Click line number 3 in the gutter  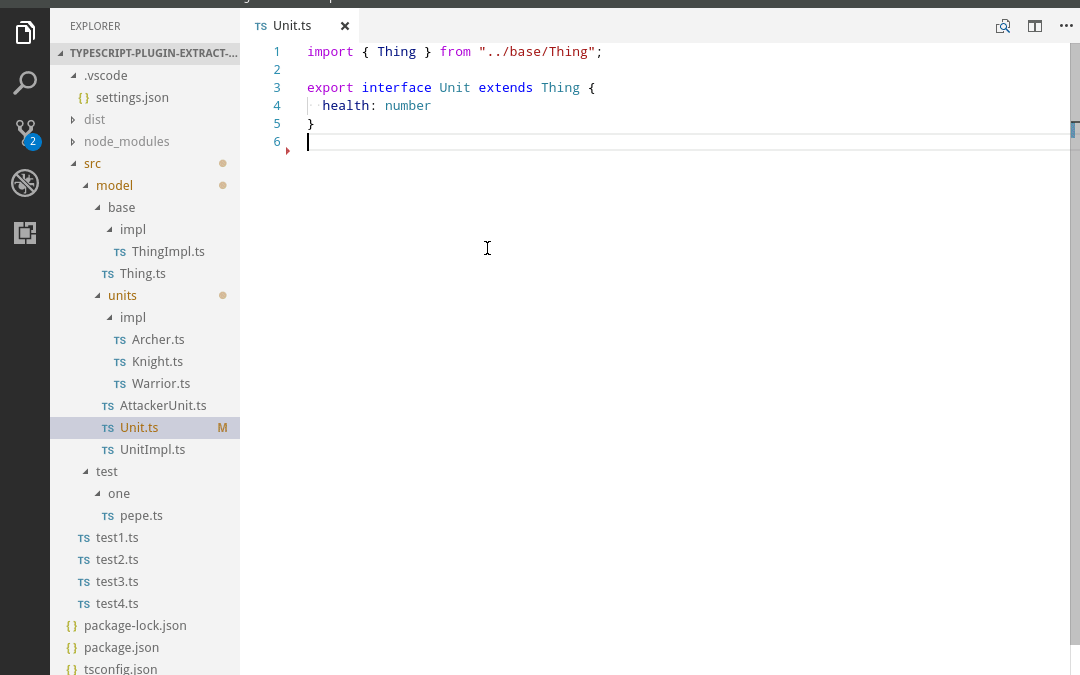coord(277,87)
